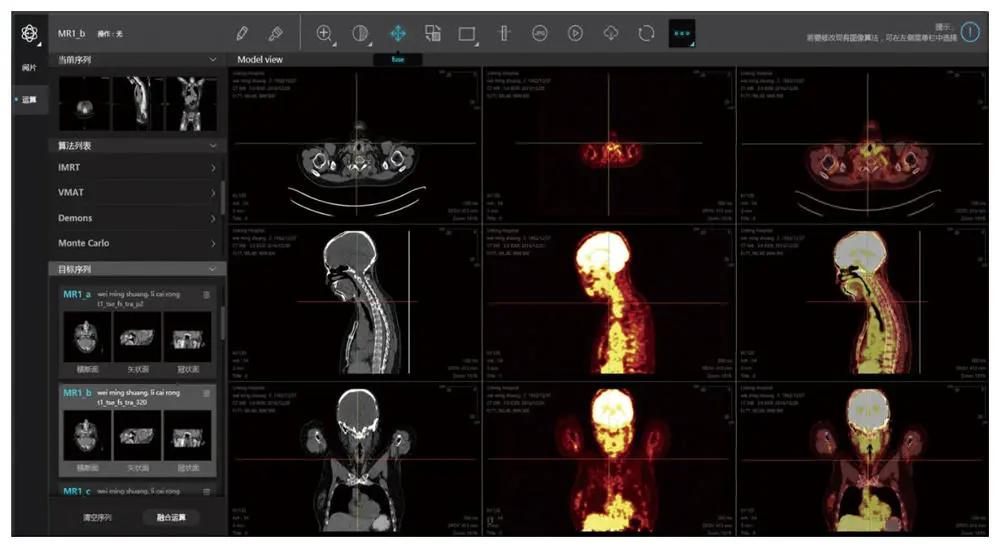
Task: Click the algorithm list scrollbar
Action: coord(223,197)
